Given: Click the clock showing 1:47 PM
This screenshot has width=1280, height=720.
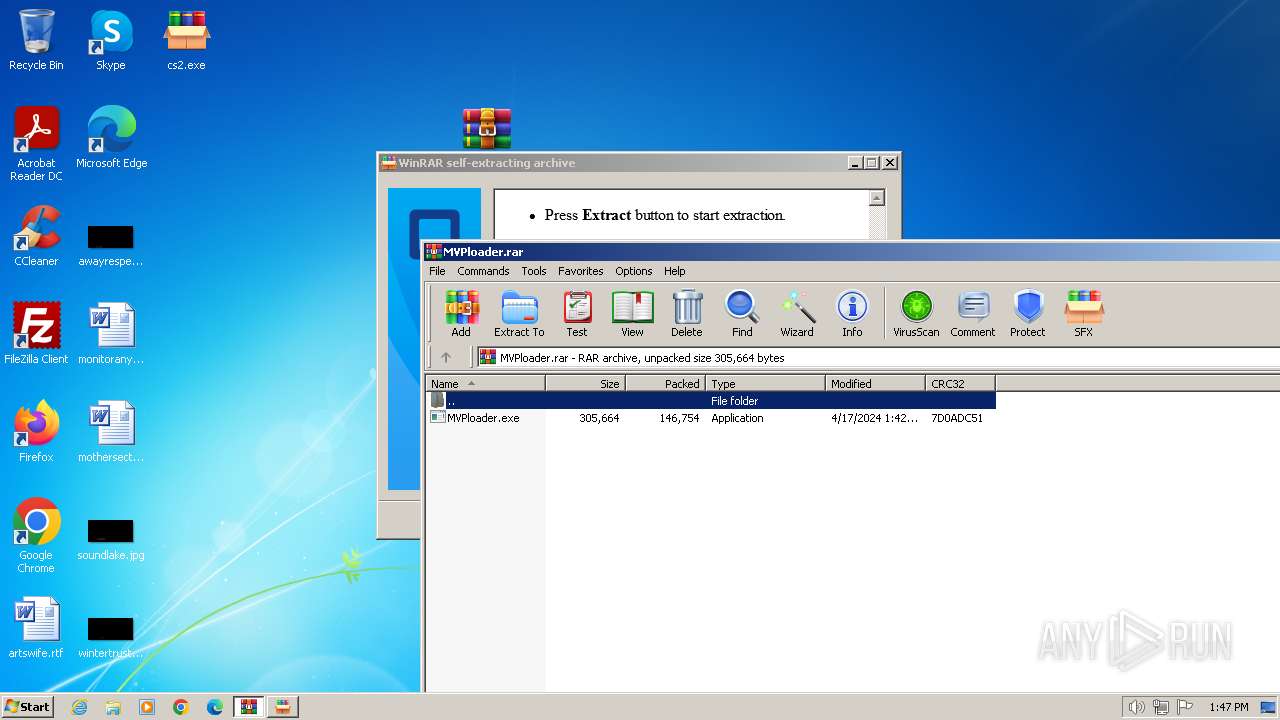Looking at the screenshot, I should [x=1228, y=707].
